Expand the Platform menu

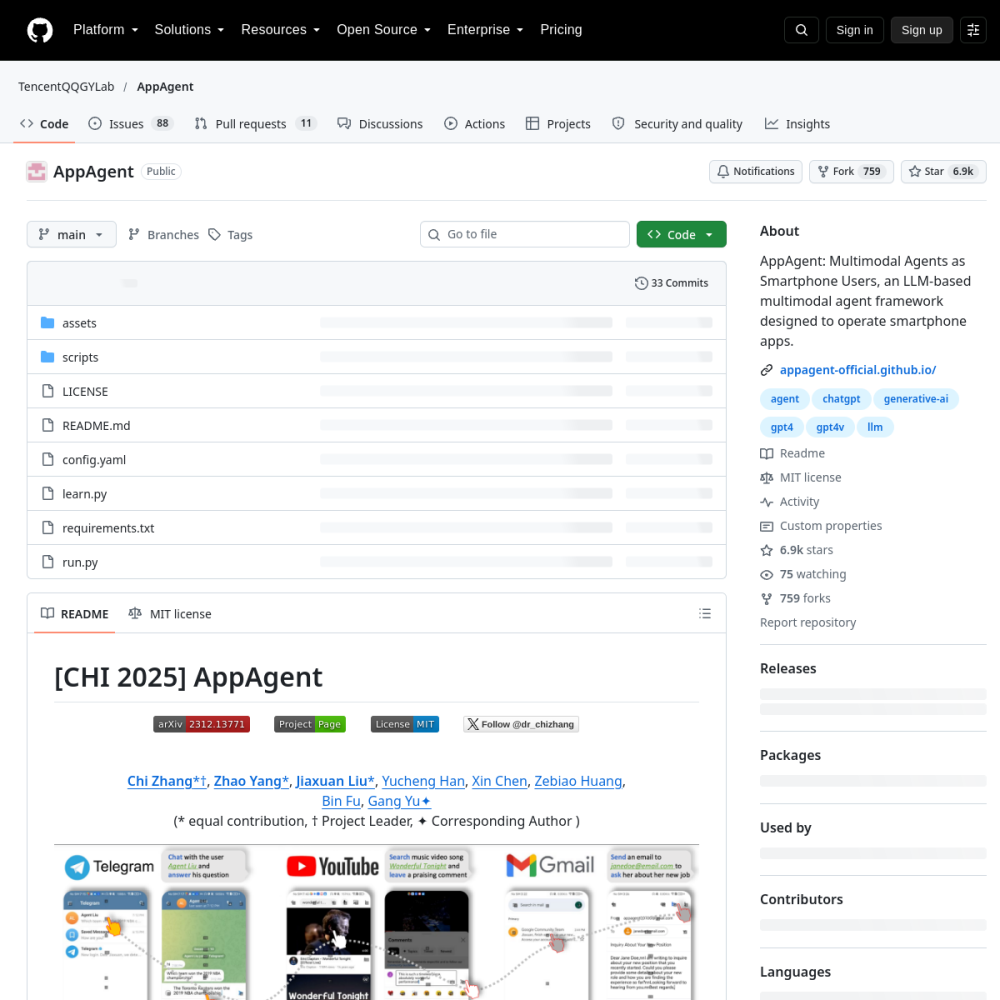(x=106, y=30)
